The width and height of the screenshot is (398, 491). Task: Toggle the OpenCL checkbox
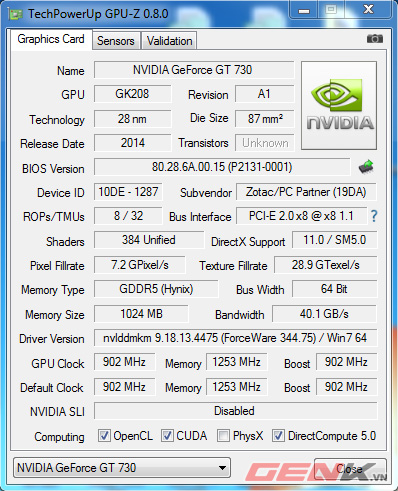(x=104, y=435)
